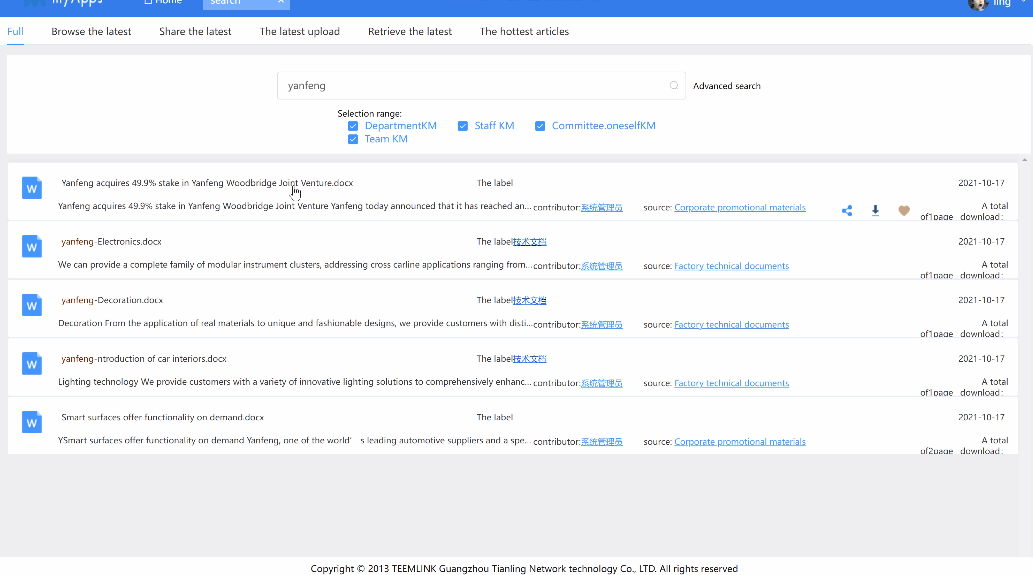Click label tag link on yanfeng-Decoration row
The image size is (1033, 575).
pyautogui.click(x=530, y=300)
